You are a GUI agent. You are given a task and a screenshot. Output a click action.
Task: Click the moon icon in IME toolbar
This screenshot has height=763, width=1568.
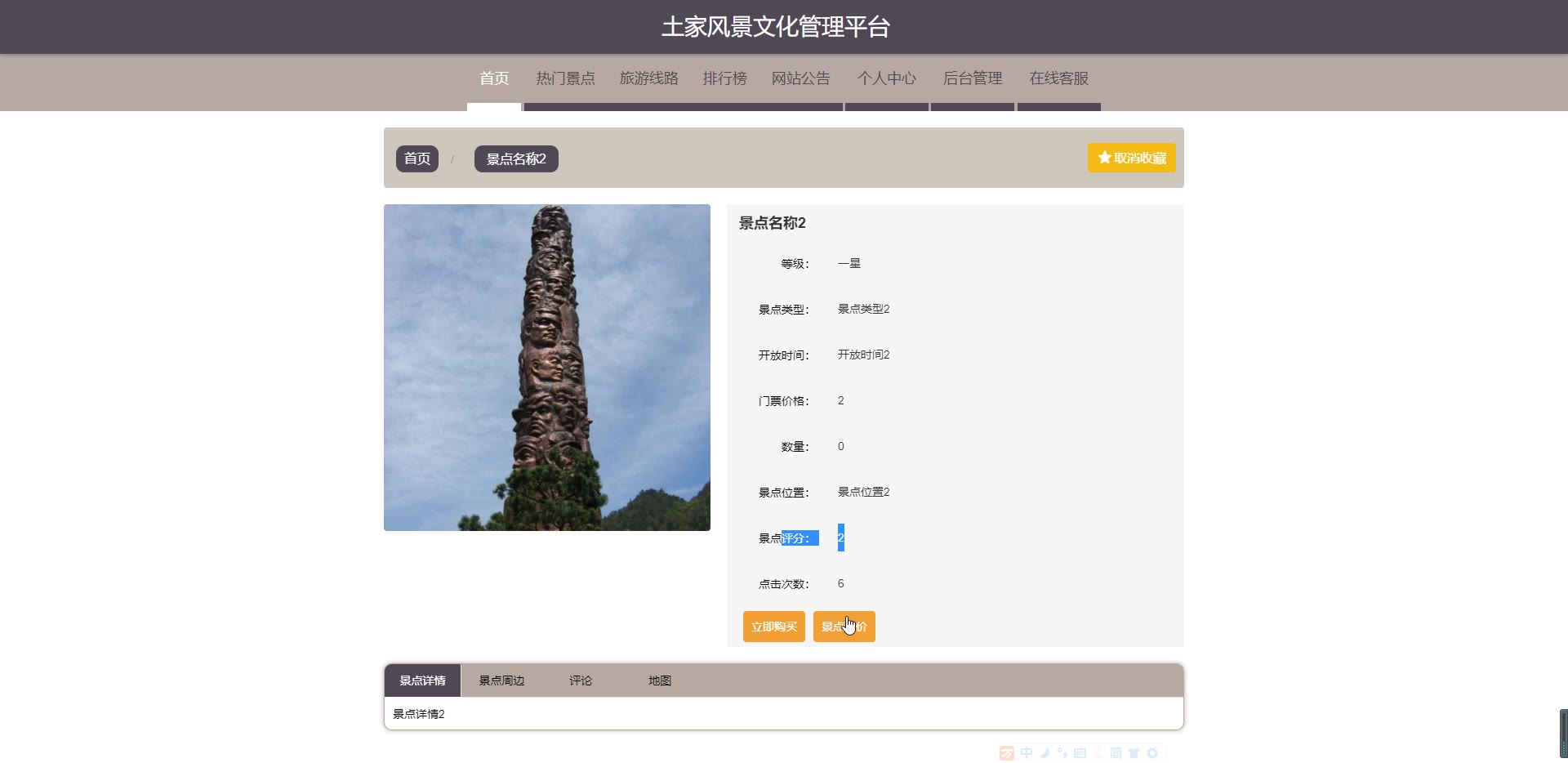coord(1045,753)
